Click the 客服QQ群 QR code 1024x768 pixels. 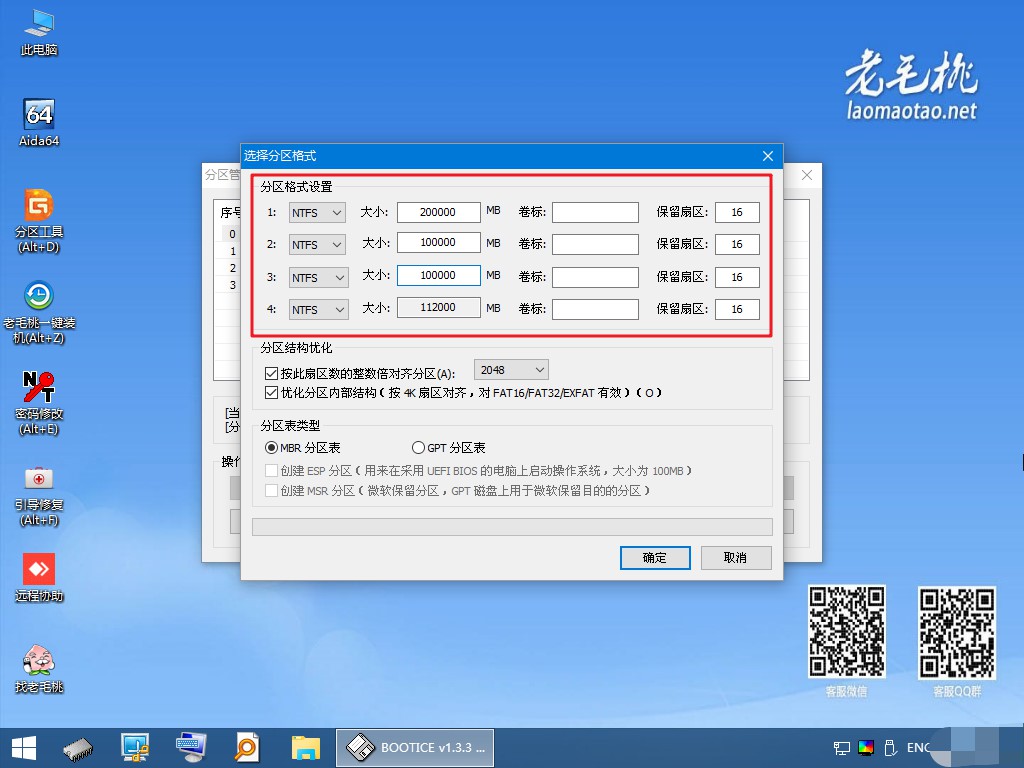pyautogui.click(x=957, y=633)
